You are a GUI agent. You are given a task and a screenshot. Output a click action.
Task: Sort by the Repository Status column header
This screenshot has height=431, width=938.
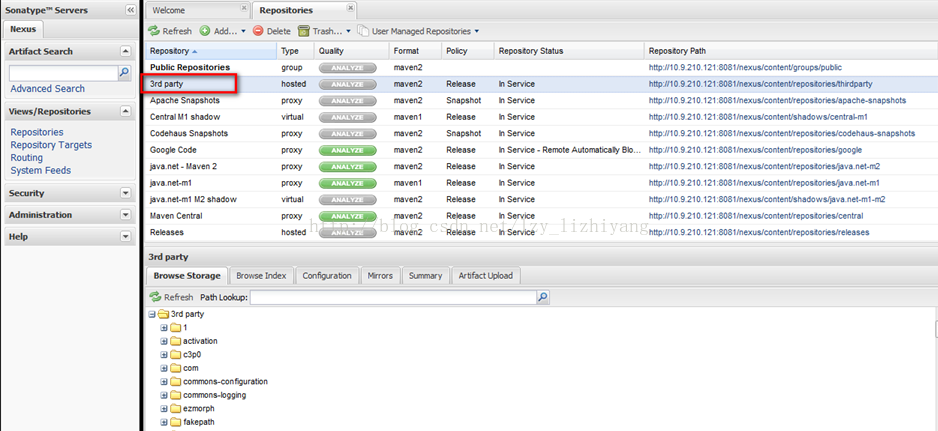coord(569,51)
